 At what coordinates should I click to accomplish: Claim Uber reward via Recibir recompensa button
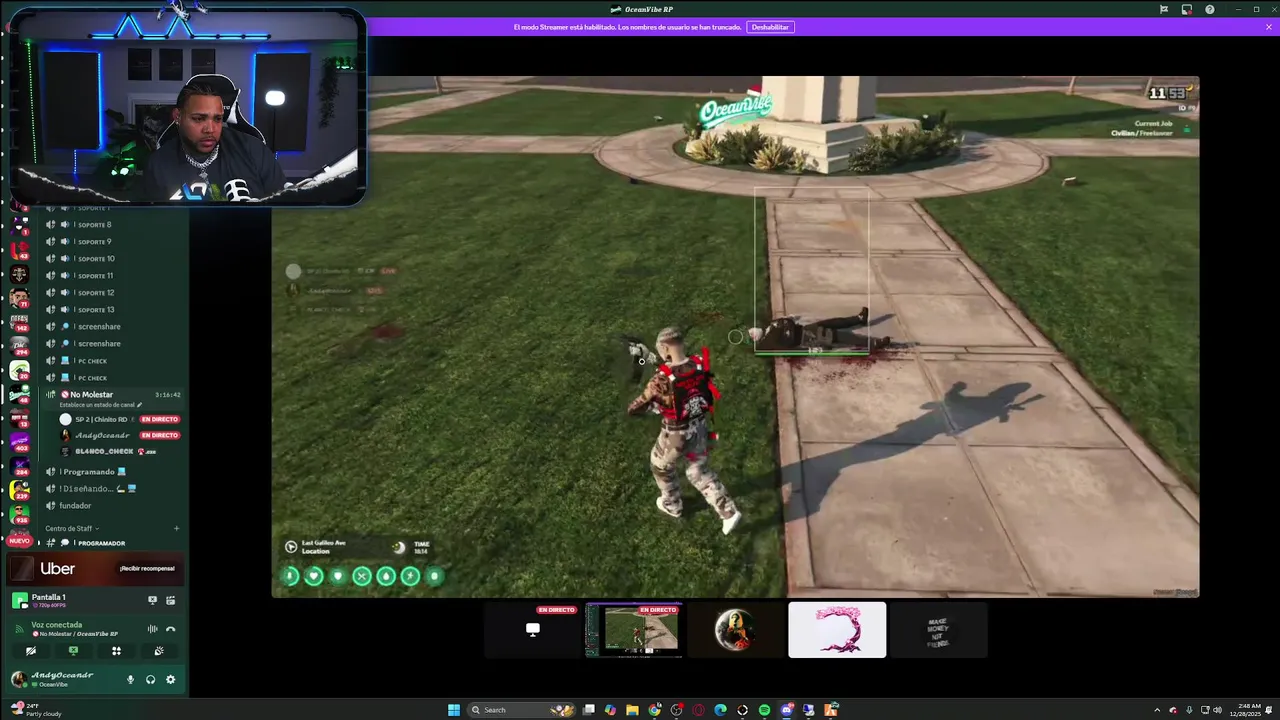[x=147, y=568]
